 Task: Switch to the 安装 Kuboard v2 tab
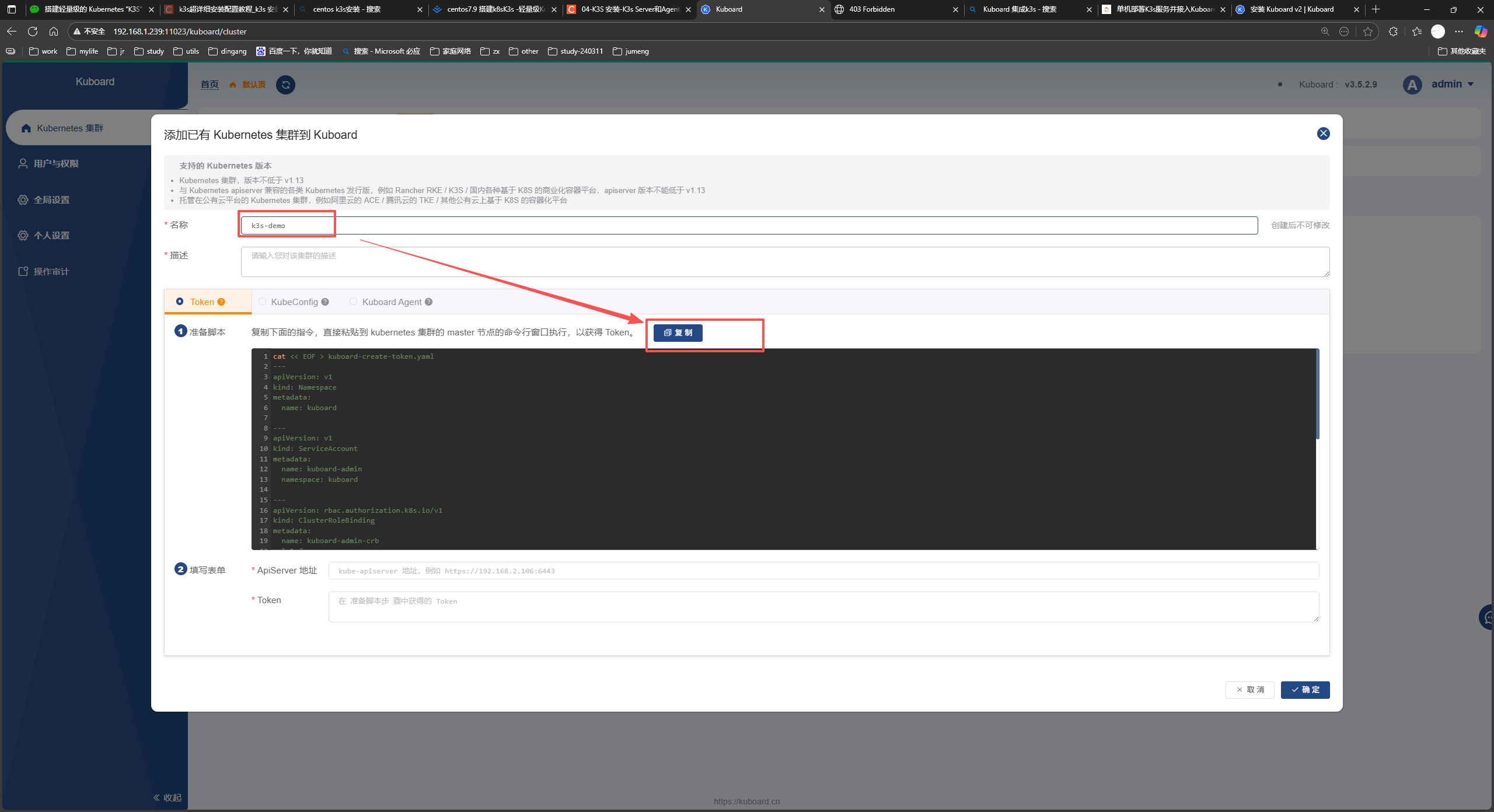pos(1291,9)
